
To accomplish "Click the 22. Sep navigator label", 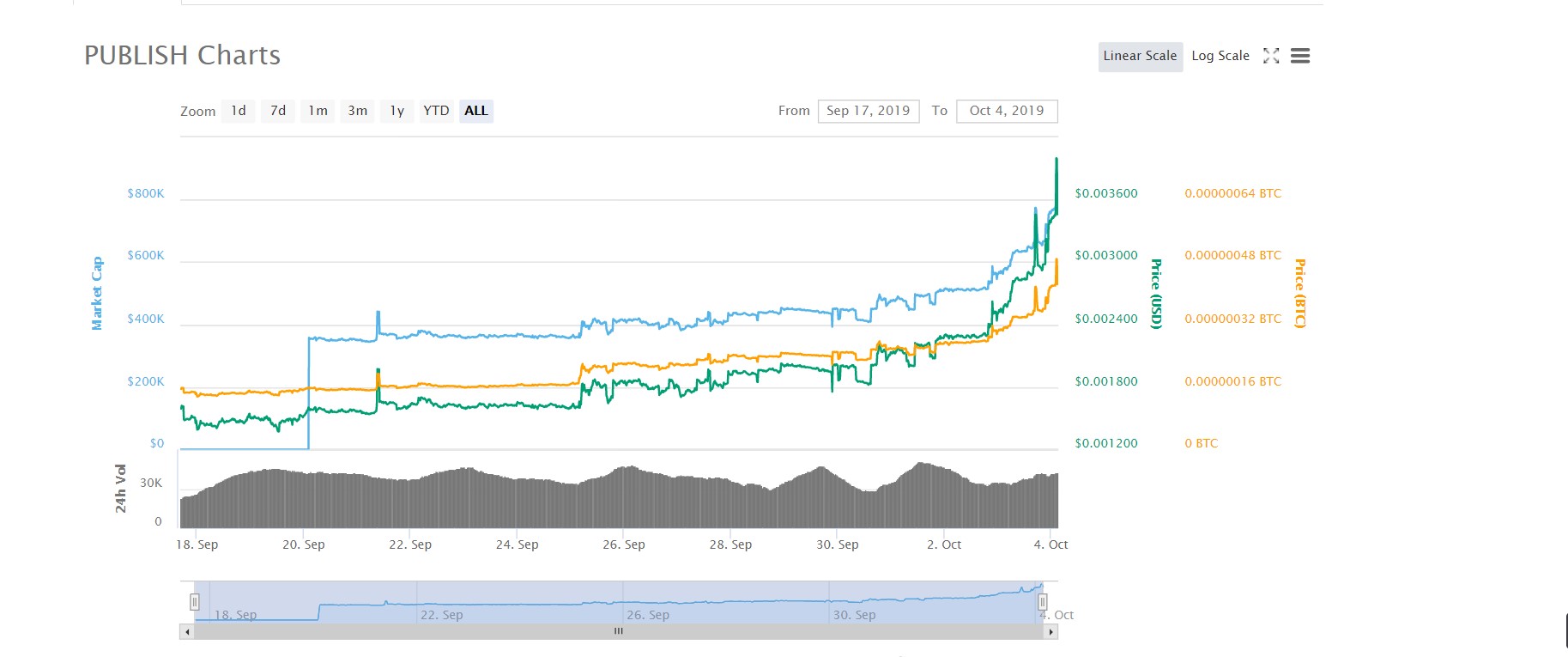I will tap(441, 615).
